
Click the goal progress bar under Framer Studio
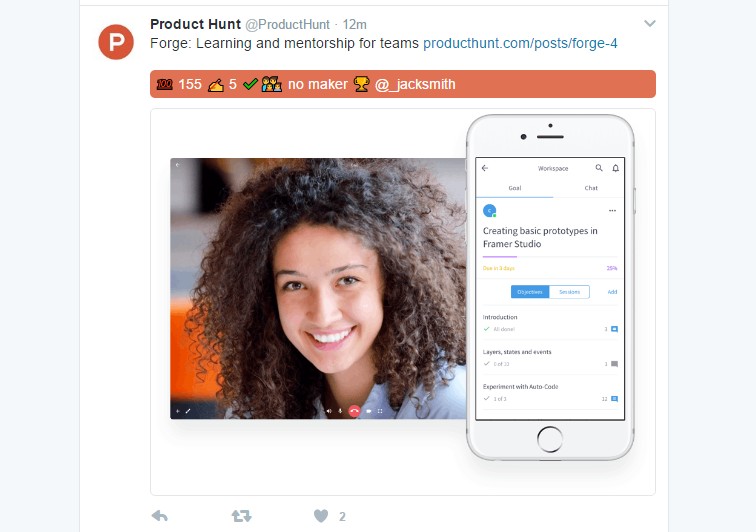point(550,257)
